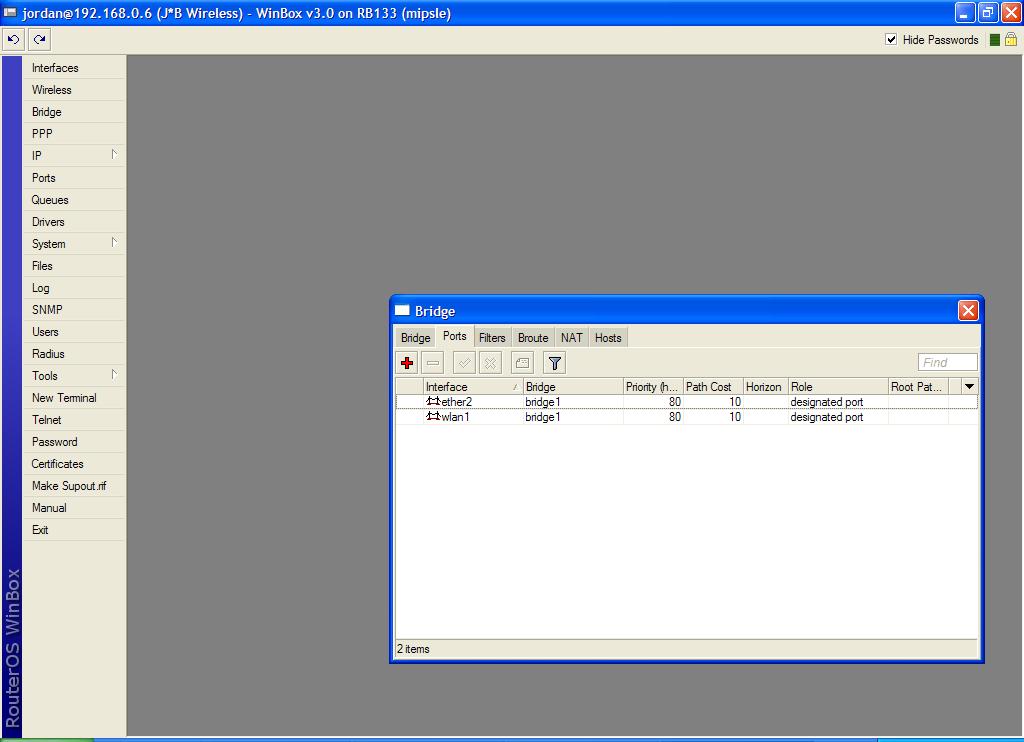Sort by the Path Cost column header
This screenshot has height=742, width=1024.
coord(713,387)
